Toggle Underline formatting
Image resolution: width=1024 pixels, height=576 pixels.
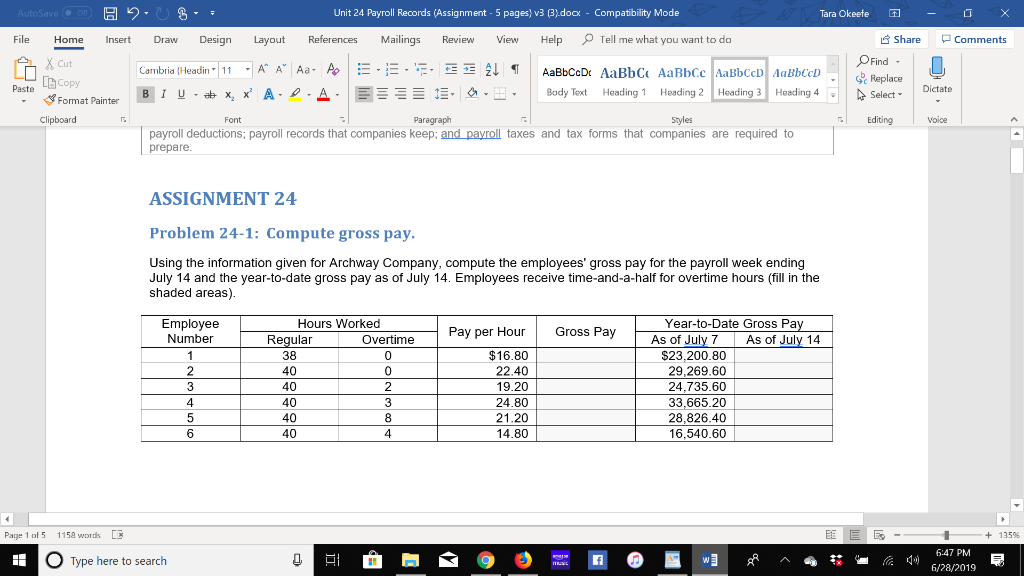point(181,93)
